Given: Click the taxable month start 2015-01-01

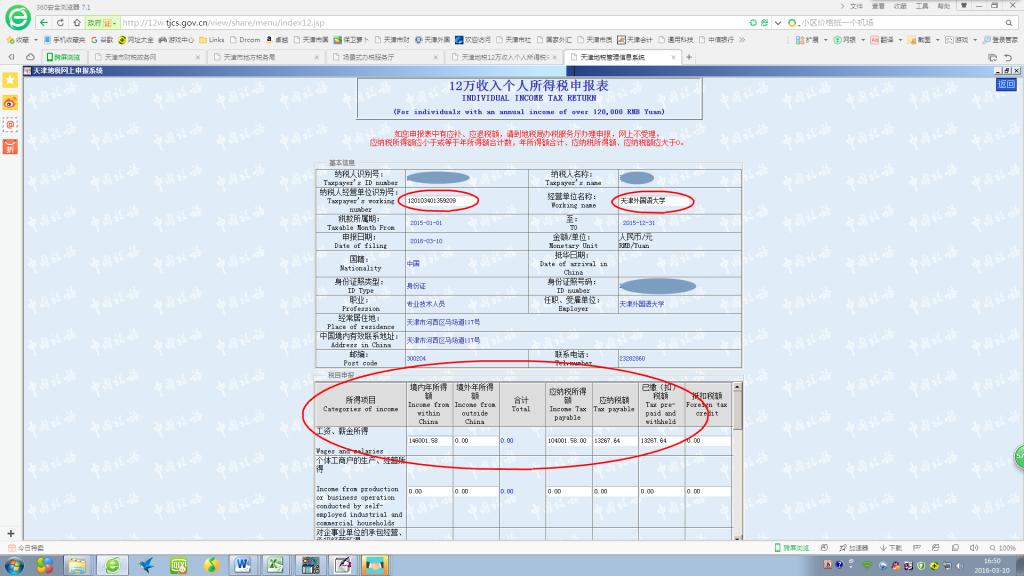Looking at the screenshot, I should 426,223.
